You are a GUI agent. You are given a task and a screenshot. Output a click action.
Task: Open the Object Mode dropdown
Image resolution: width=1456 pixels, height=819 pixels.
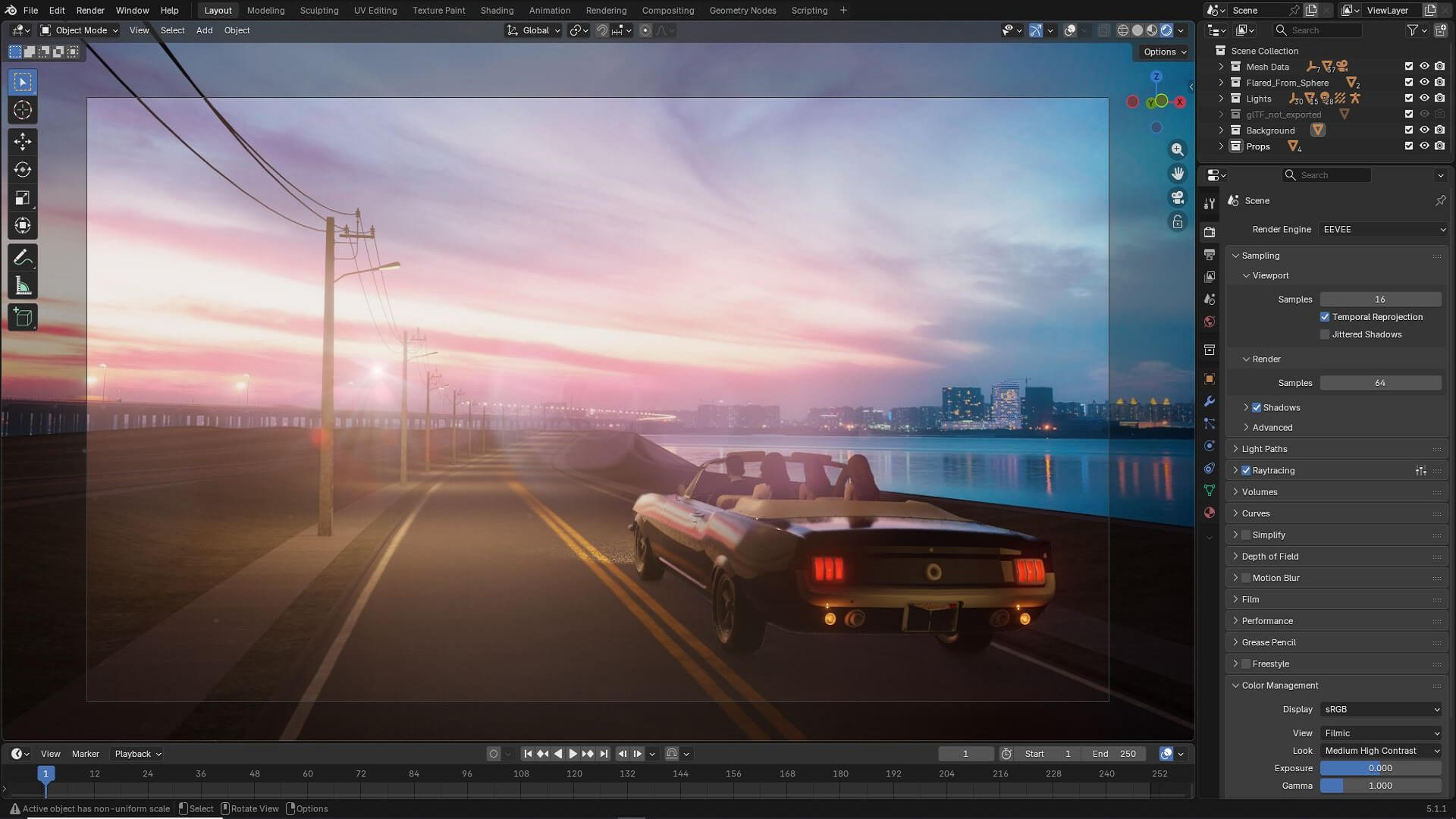point(80,30)
